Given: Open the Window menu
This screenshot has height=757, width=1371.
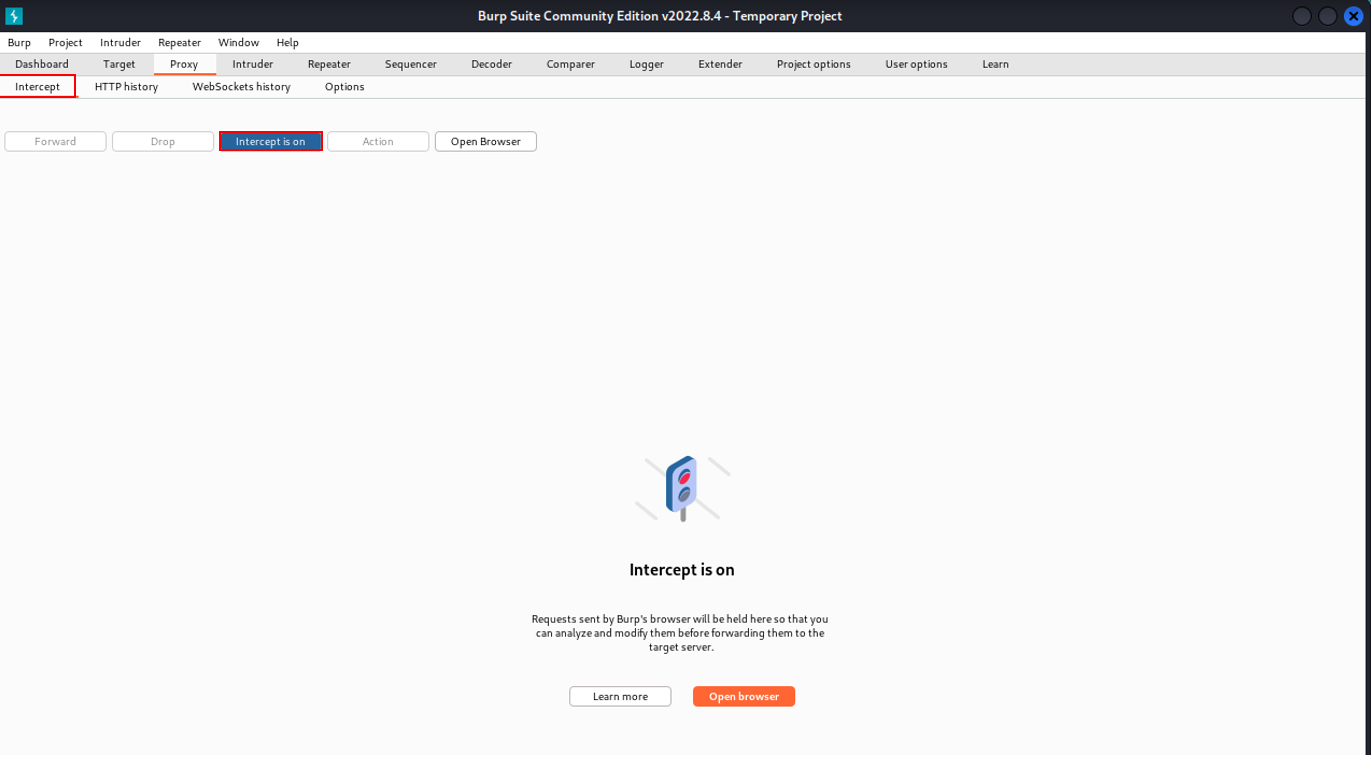Looking at the screenshot, I should coord(238,43).
